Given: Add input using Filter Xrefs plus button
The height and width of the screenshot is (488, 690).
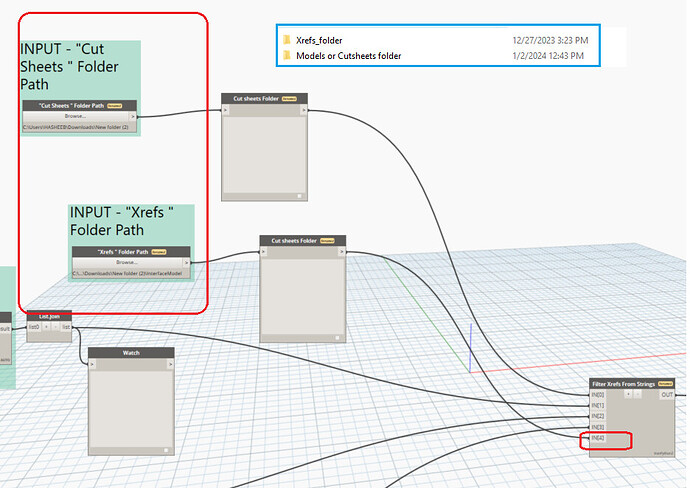Looking at the screenshot, I should click(x=628, y=394).
